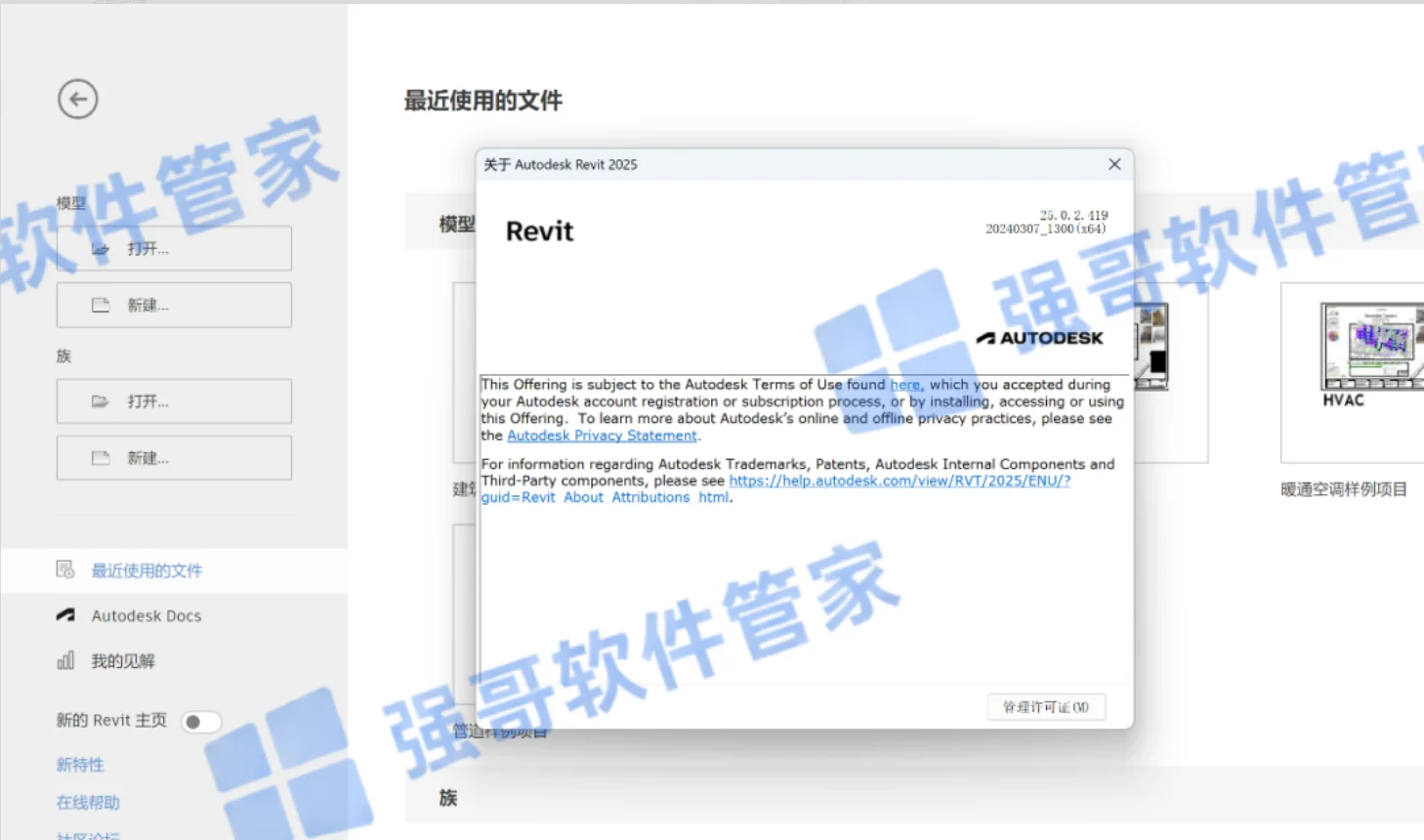Click the 最近使用的文件 page heading
The height and width of the screenshot is (840, 1424).
click(483, 101)
